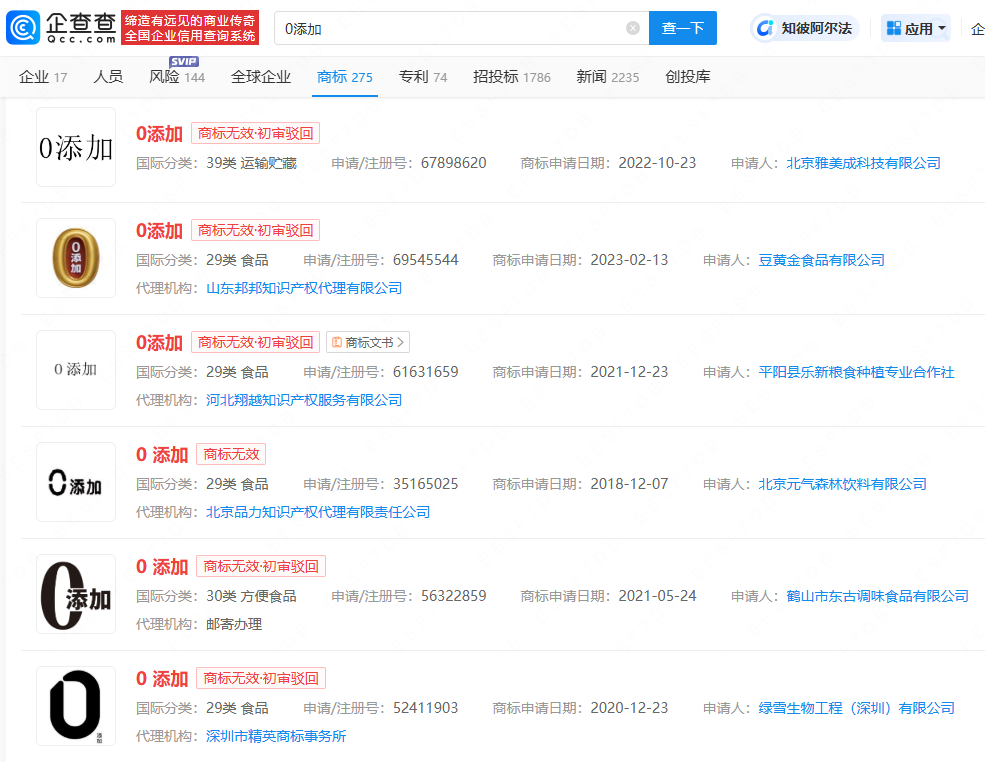Open applicant 北京元气森林饮料有限公司
The width and height of the screenshot is (985, 762).
(x=842, y=484)
